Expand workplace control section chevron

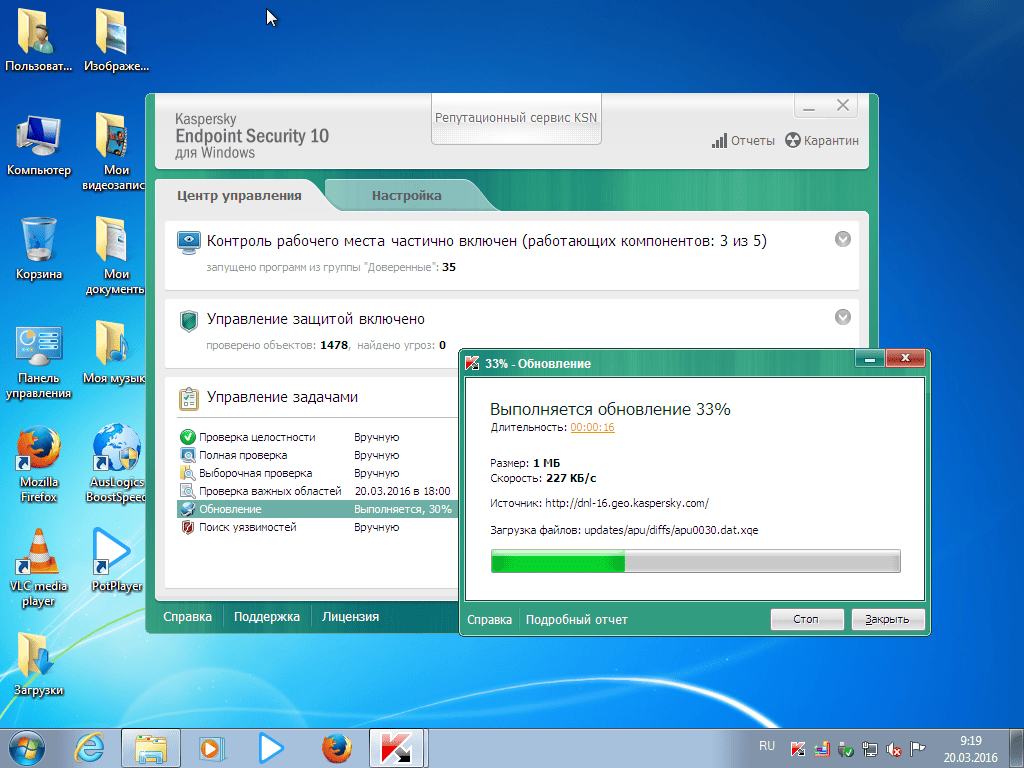842,239
